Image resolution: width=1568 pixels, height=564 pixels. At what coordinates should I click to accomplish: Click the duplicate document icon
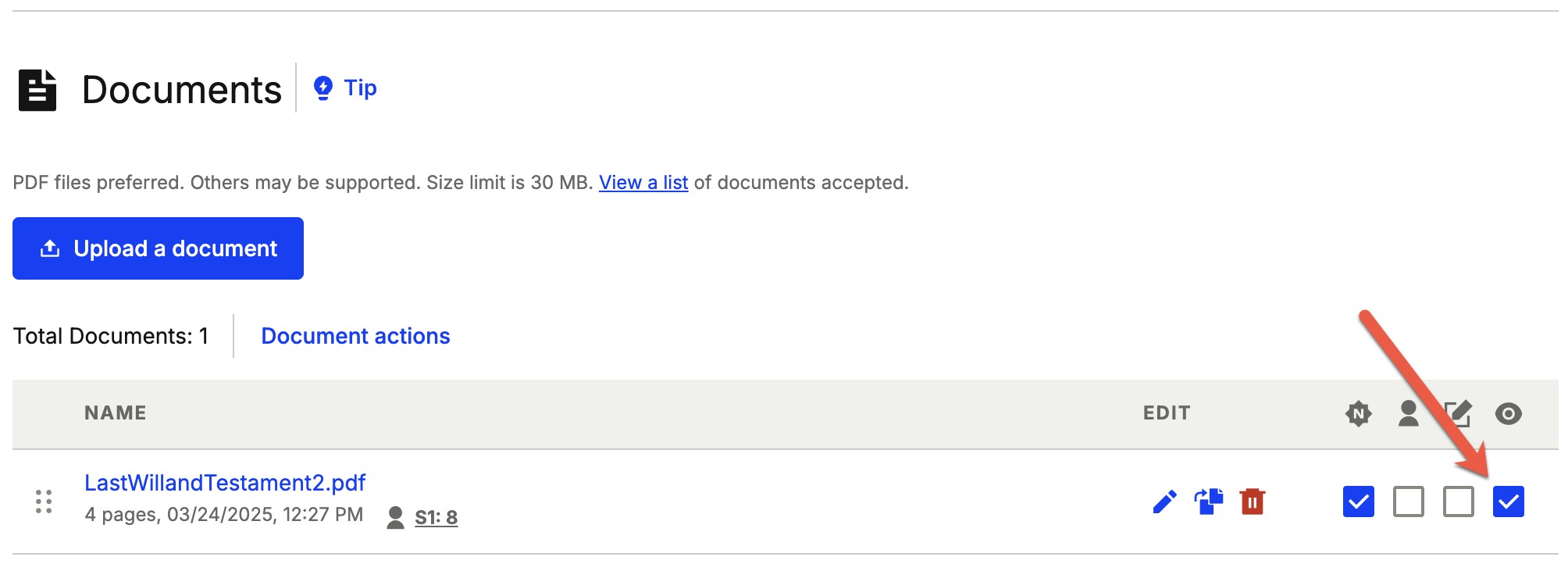1209,502
